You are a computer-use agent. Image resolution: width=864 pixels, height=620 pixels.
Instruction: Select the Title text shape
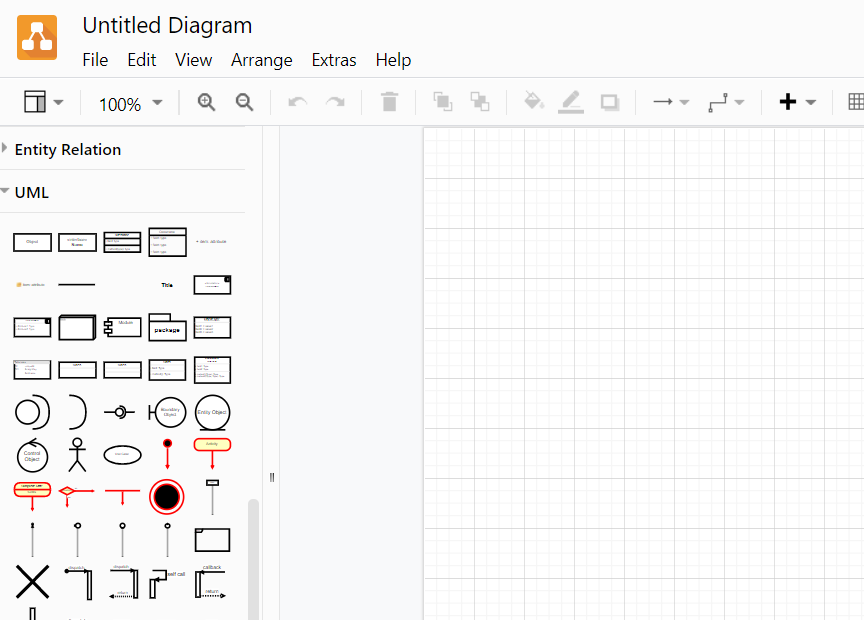coord(167,285)
